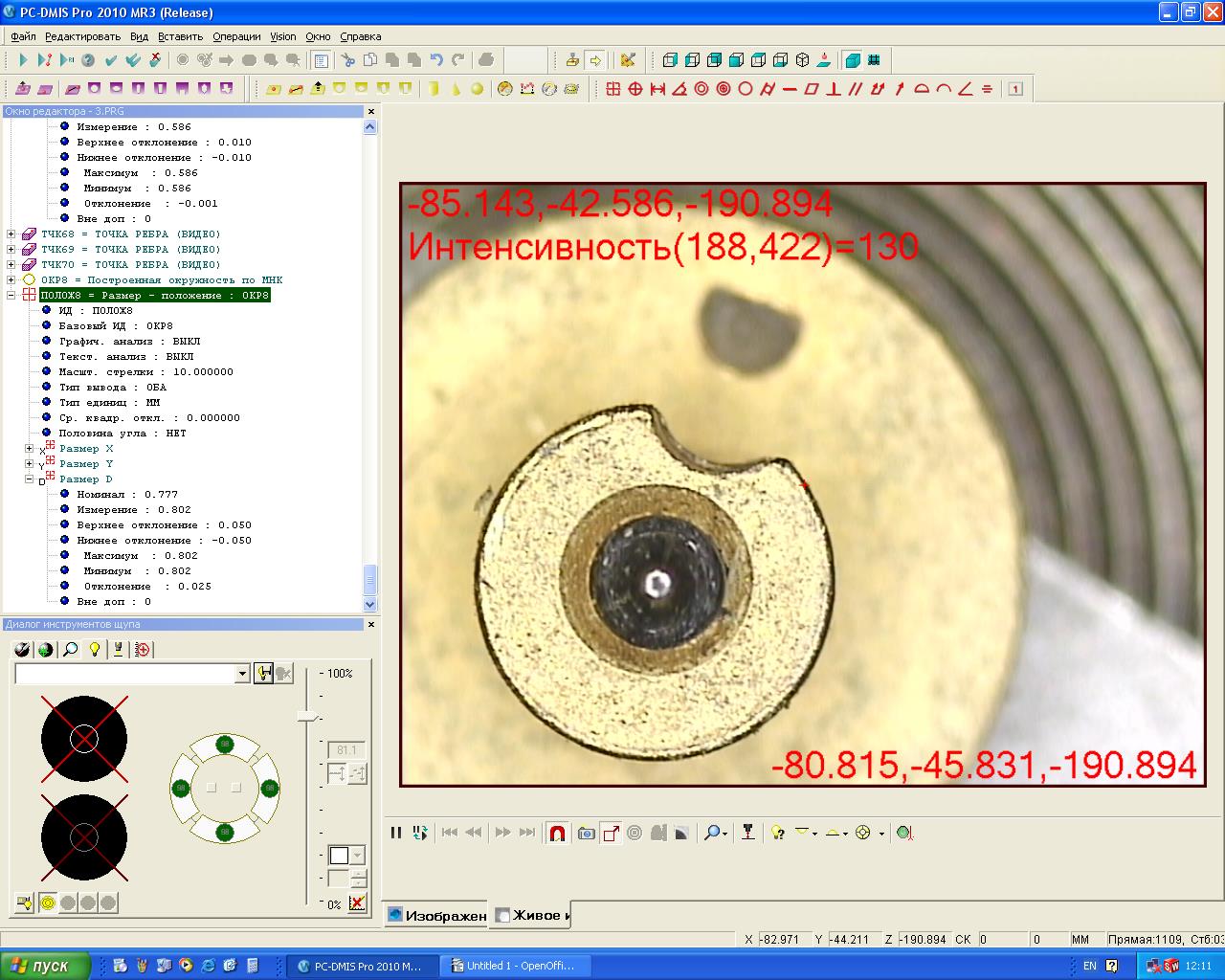The image size is (1225, 980).
Task: Expand the Размер X node
Action: [30, 449]
